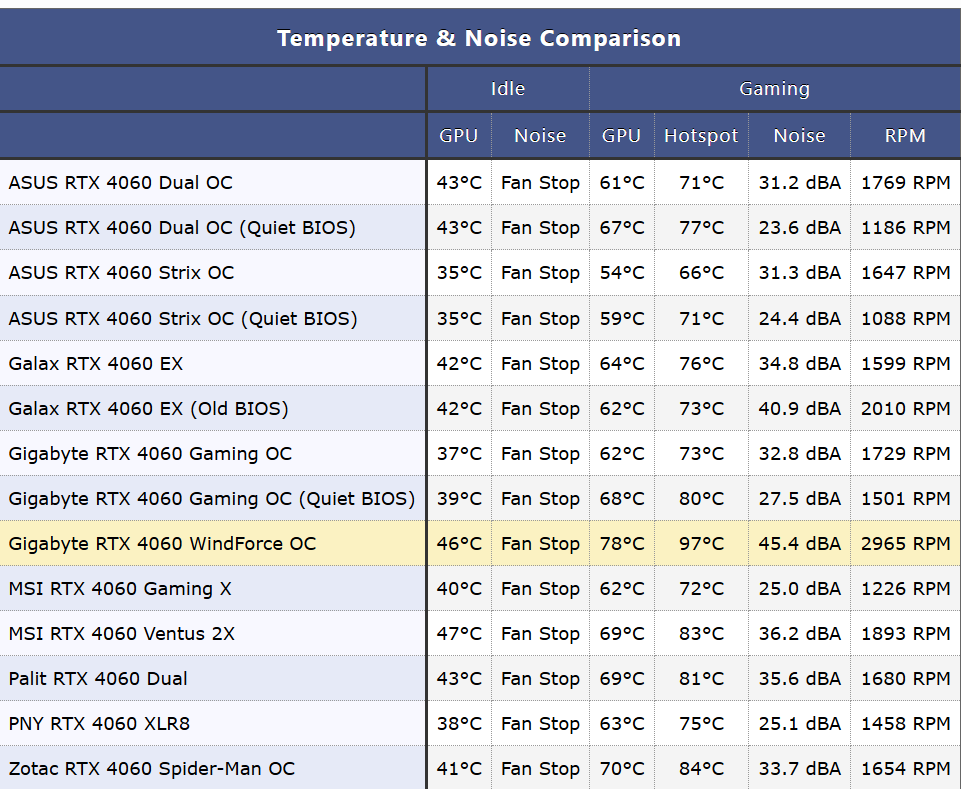Click the 2010 RPM cell
The width and height of the screenshot is (961, 789).
click(x=905, y=409)
